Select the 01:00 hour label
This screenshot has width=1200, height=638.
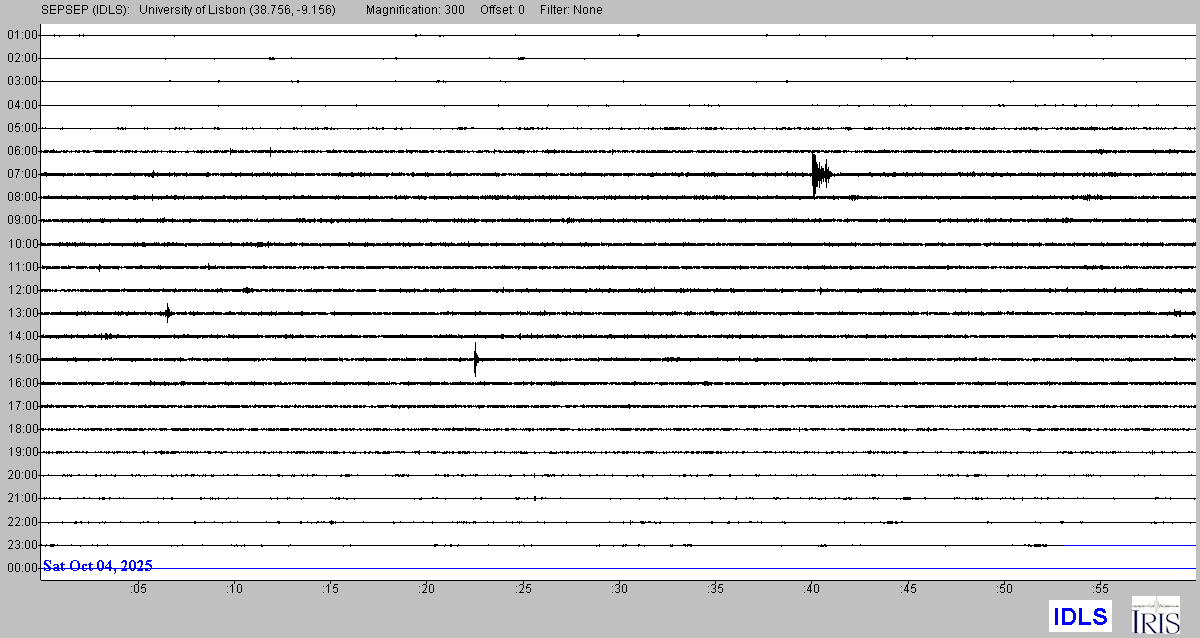(x=22, y=35)
